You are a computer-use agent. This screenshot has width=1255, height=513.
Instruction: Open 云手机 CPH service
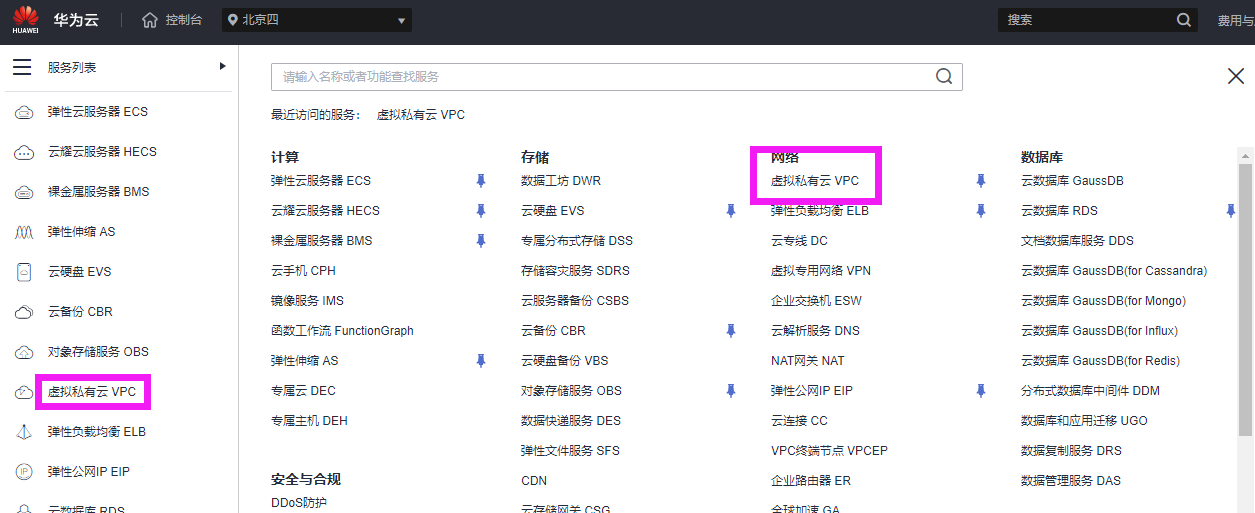point(303,271)
